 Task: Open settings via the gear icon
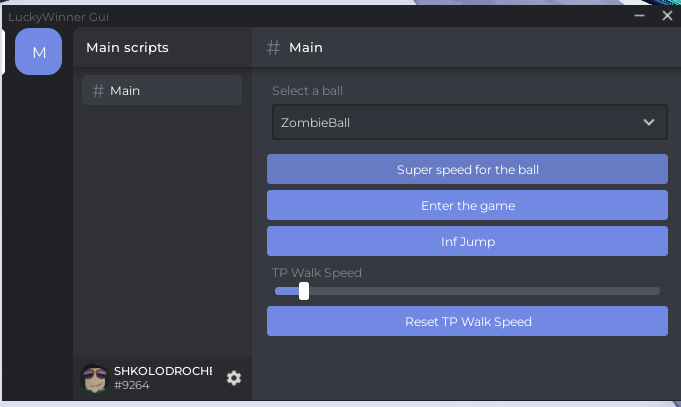[x=234, y=378]
